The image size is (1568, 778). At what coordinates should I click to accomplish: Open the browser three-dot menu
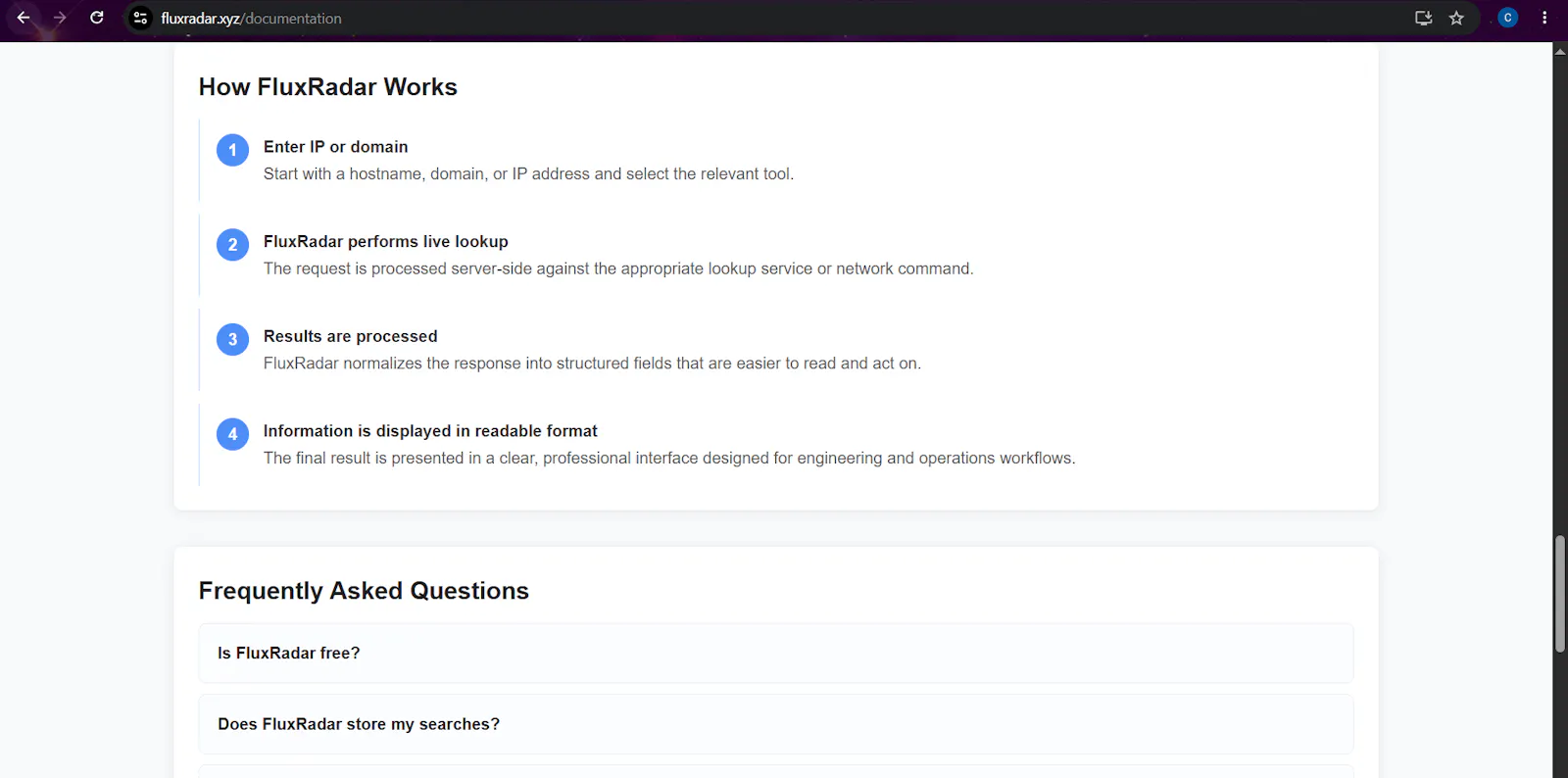coord(1544,18)
